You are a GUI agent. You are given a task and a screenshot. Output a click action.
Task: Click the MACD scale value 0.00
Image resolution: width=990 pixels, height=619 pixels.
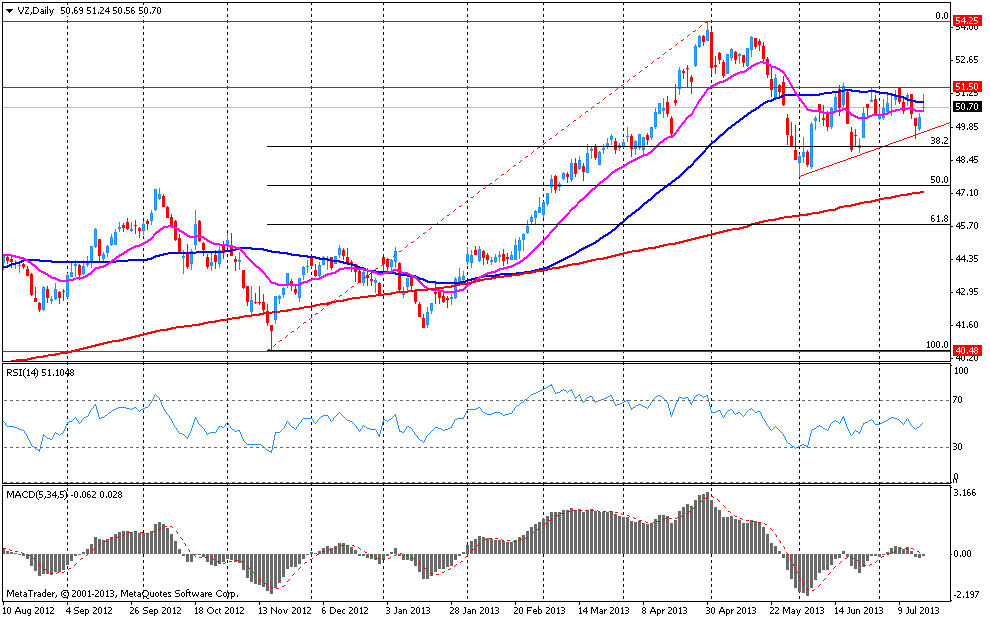[x=962, y=554]
